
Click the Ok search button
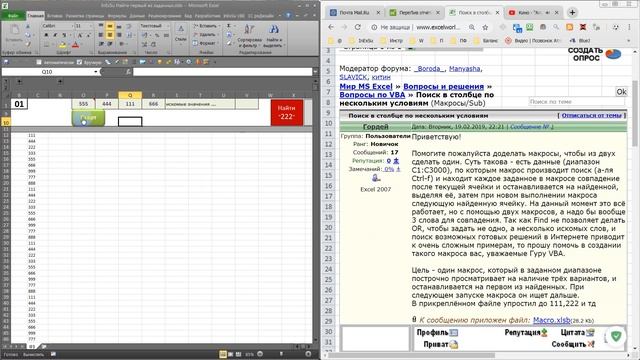click(x=621, y=92)
